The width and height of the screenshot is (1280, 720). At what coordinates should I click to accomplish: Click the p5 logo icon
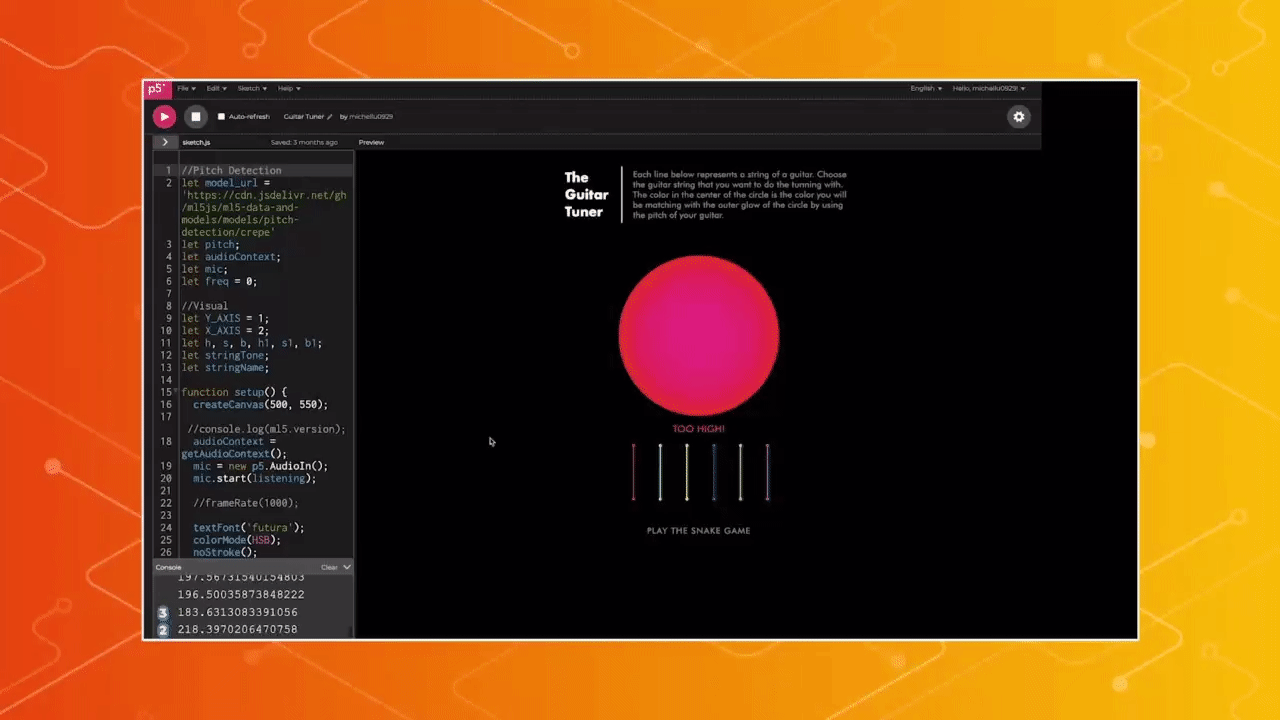click(157, 89)
